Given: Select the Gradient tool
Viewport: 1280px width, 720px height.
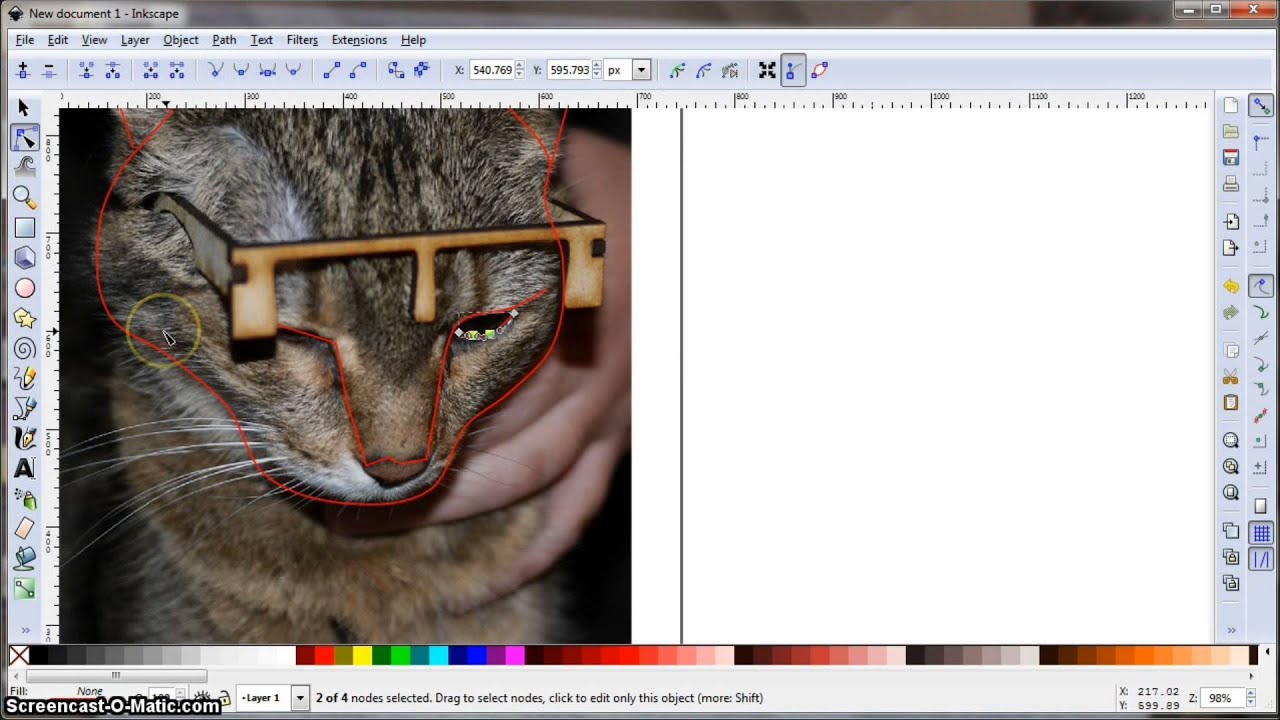Looking at the screenshot, I should pos(24,589).
